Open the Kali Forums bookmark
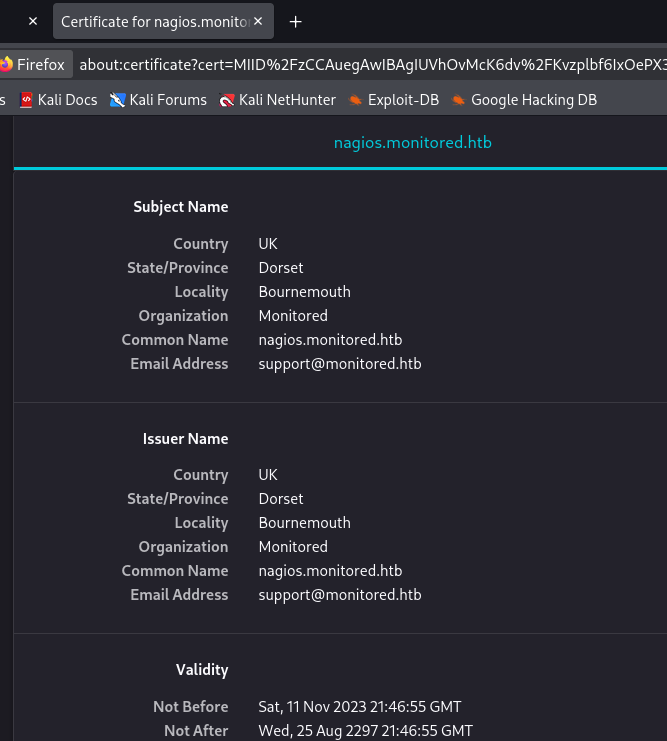The height and width of the screenshot is (741, 667). tap(158, 100)
